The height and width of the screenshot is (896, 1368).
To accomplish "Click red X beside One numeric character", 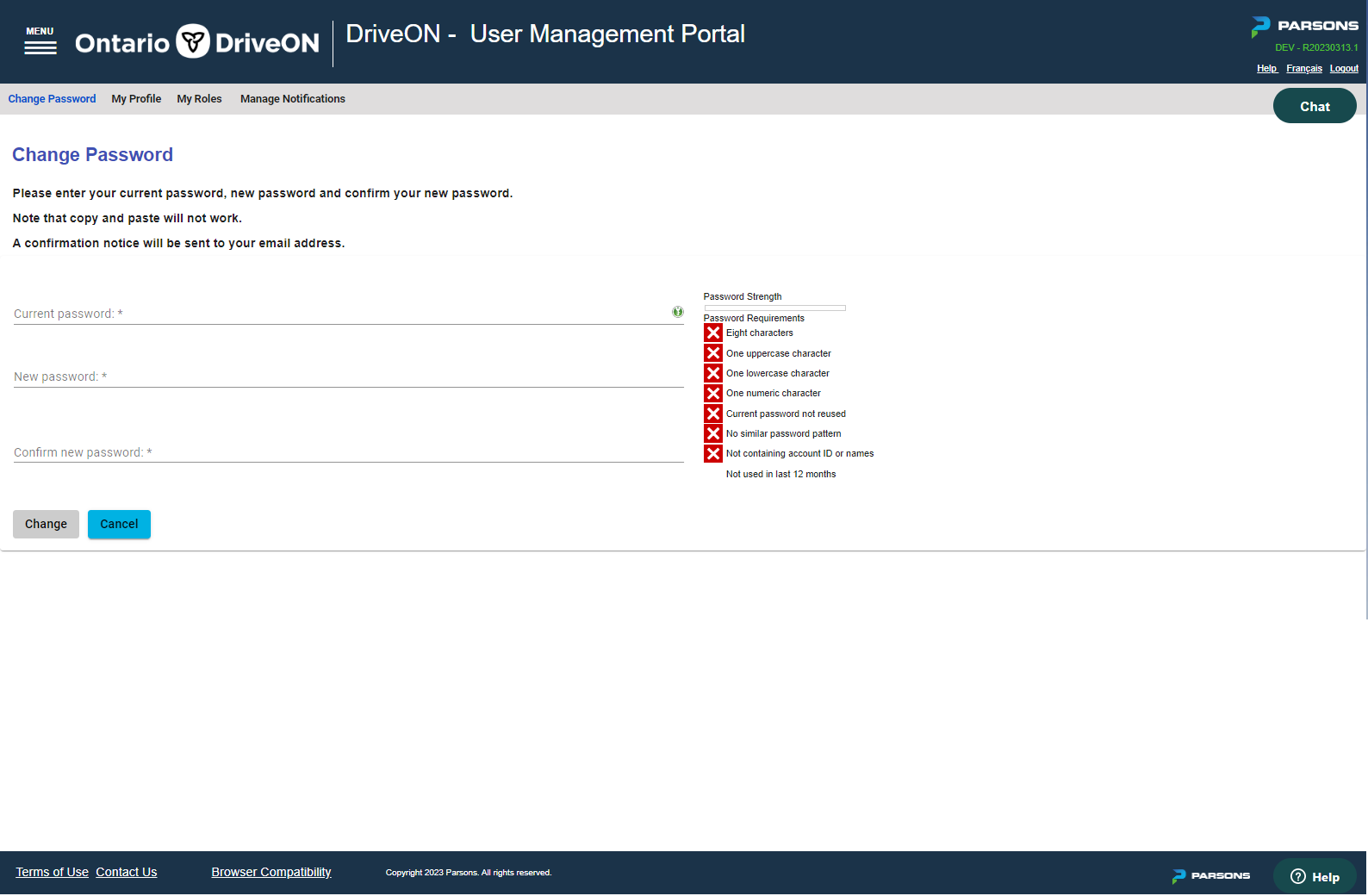I will pos(713,393).
